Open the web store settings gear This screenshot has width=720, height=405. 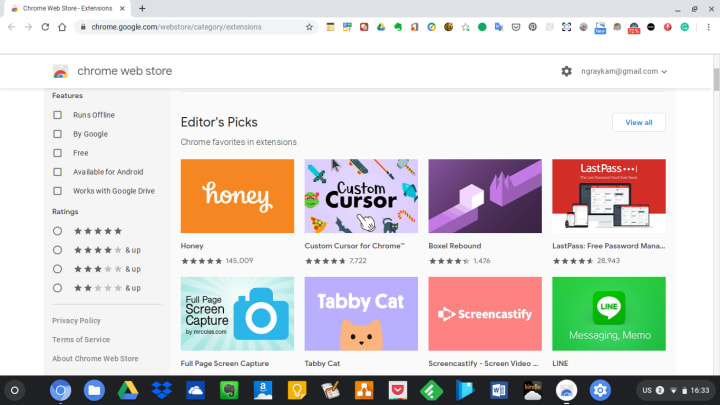point(566,71)
